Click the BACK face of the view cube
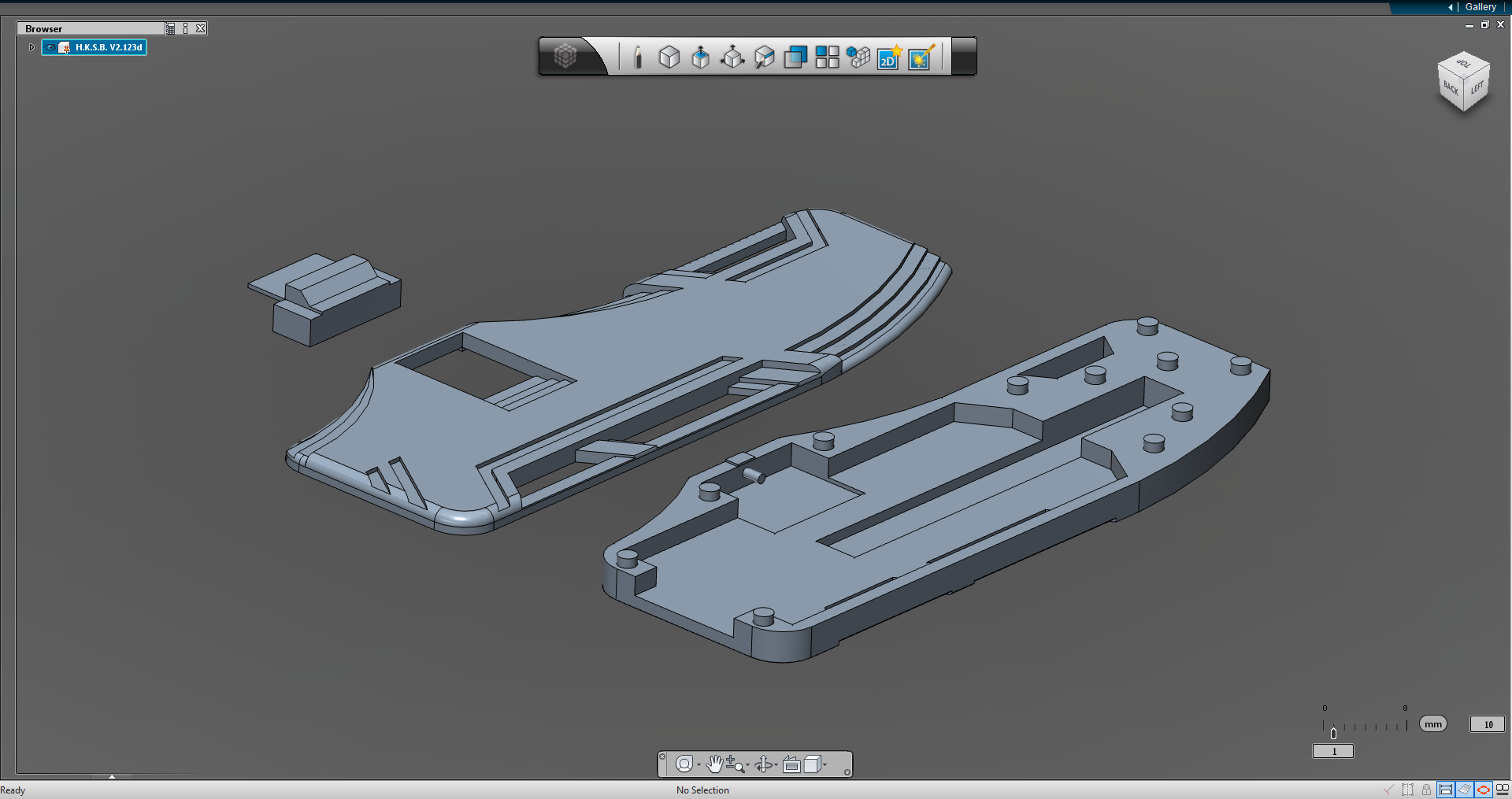Viewport: 1512px width, 799px height. click(1451, 88)
